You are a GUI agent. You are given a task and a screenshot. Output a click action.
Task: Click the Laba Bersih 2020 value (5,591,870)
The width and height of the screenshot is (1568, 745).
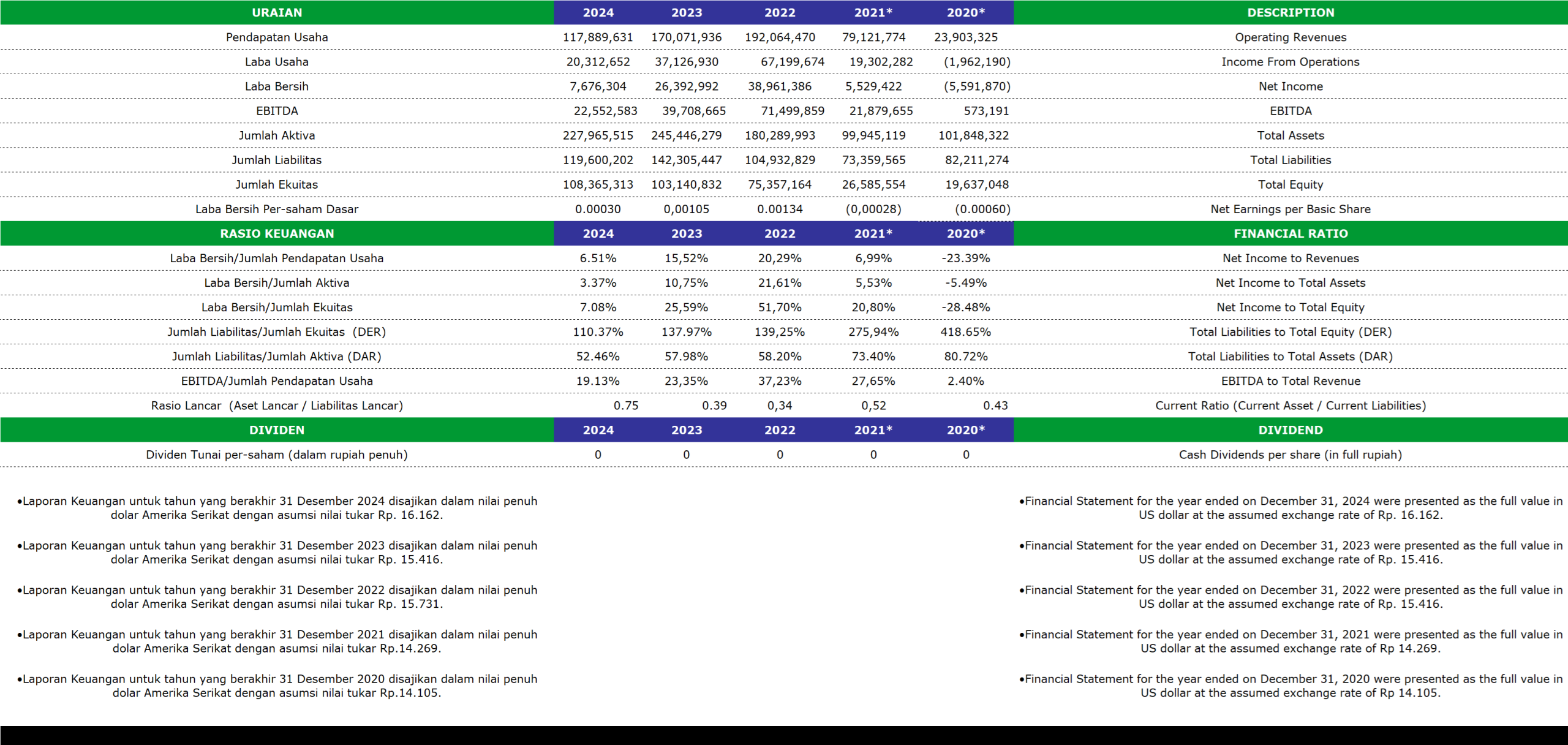pyautogui.click(x=977, y=86)
